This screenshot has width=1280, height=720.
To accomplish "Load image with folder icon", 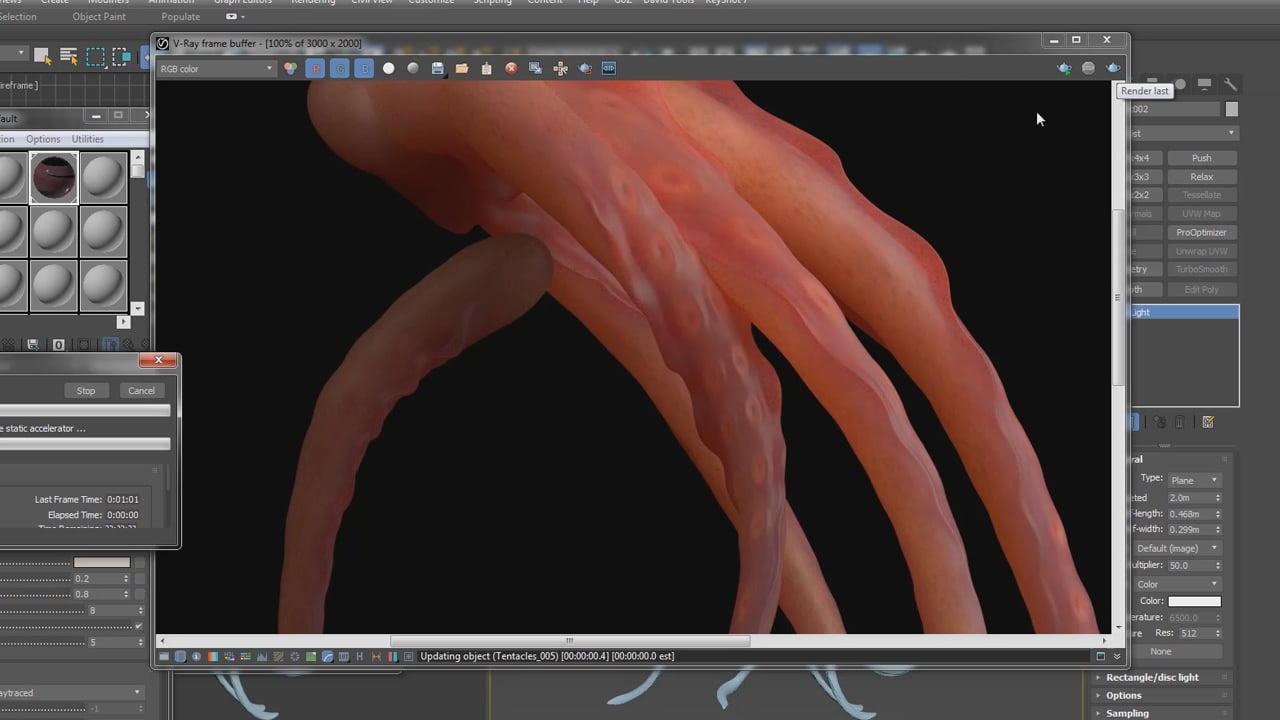I will [x=462, y=68].
